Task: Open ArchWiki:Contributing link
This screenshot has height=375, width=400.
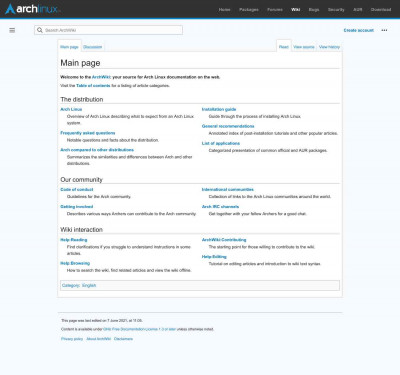Action: pyautogui.click(x=224, y=240)
